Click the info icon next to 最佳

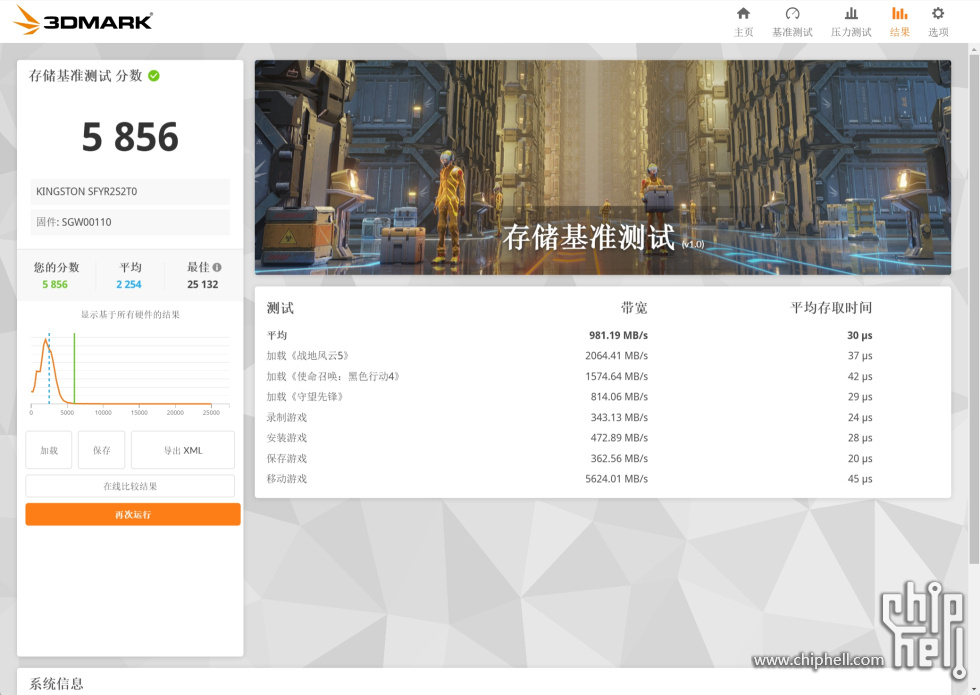tap(217, 267)
